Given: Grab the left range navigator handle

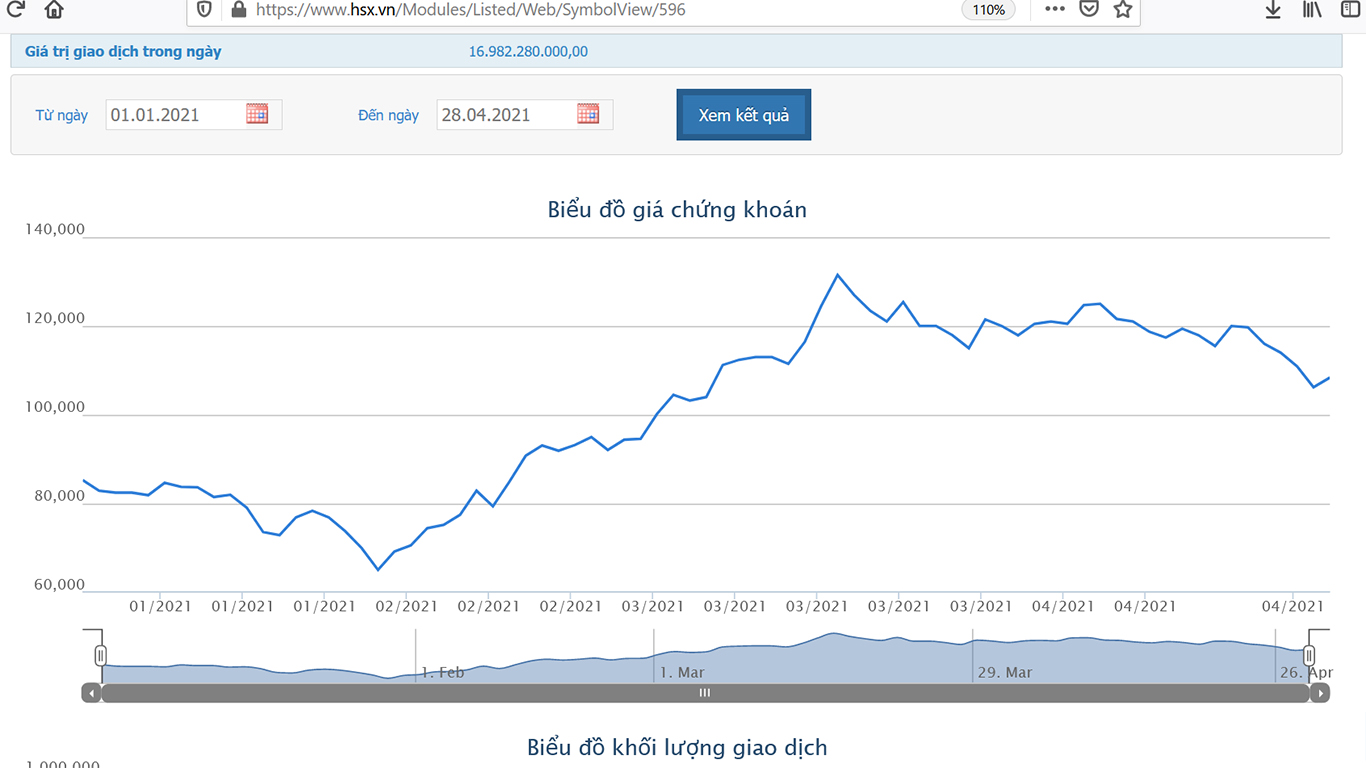Looking at the screenshot, I should tap(100, 655).
